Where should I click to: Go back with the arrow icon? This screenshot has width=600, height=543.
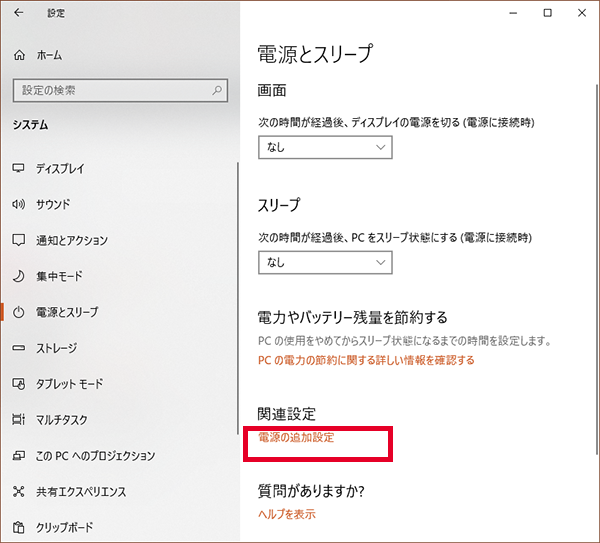[x=18, y=13]
